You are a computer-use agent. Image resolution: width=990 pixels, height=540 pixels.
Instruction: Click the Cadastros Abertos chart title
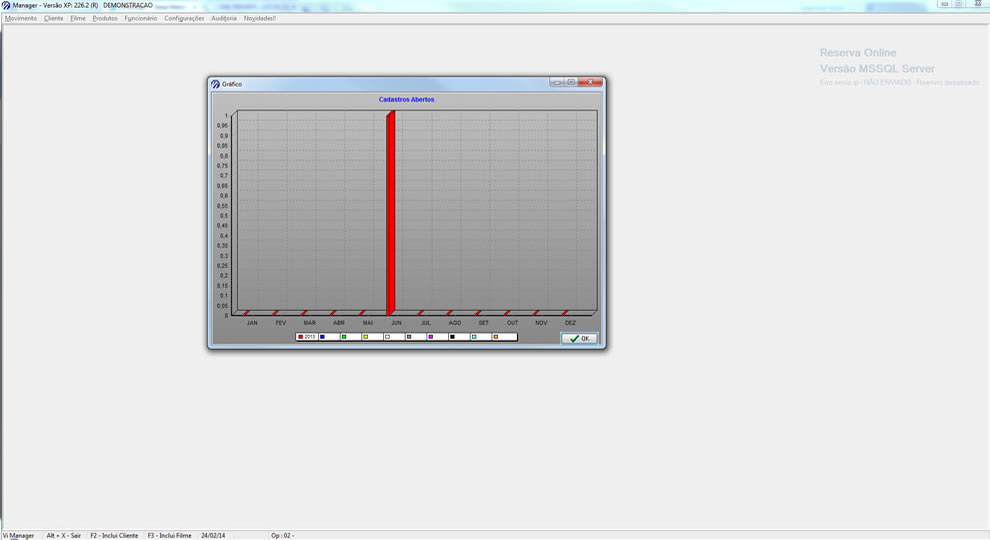[x=406, y=100]
